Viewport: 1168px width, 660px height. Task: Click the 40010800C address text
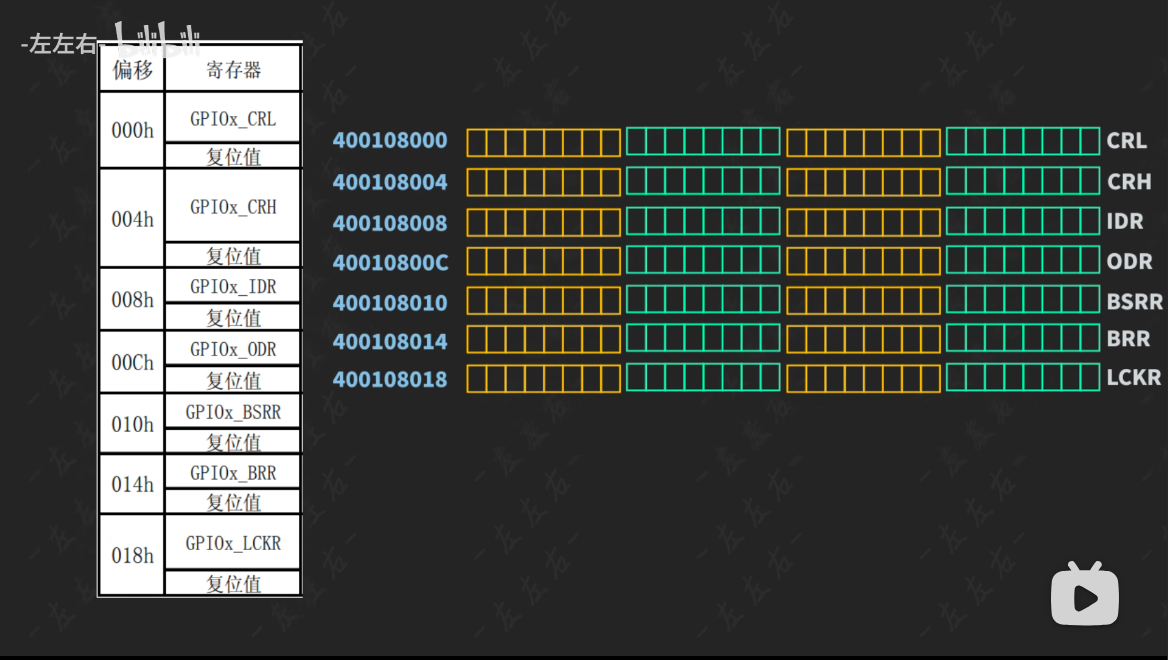[x=390, y=263]
